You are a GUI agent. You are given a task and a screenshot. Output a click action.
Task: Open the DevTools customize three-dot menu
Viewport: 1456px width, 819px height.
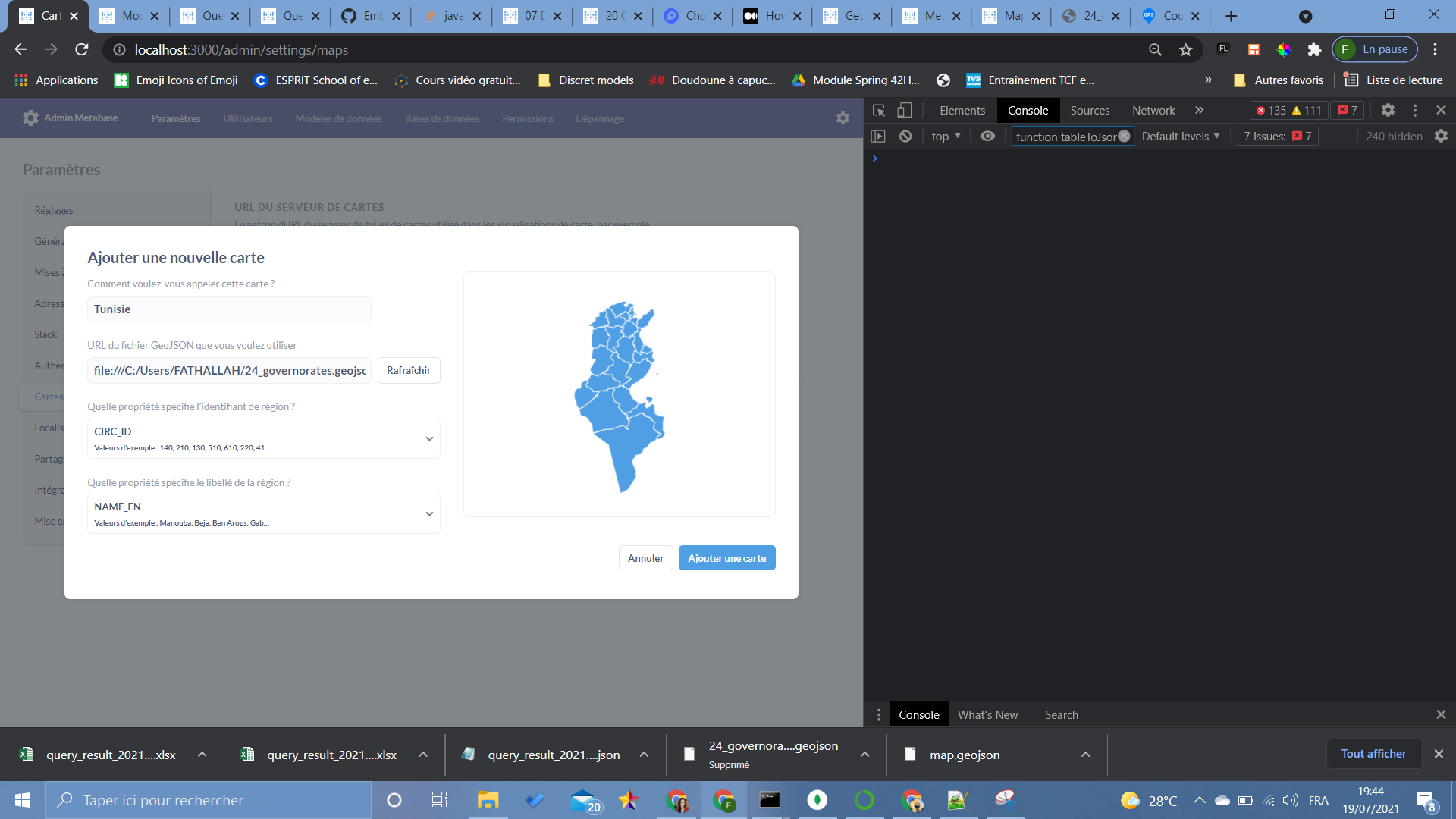click(1415, 110)
